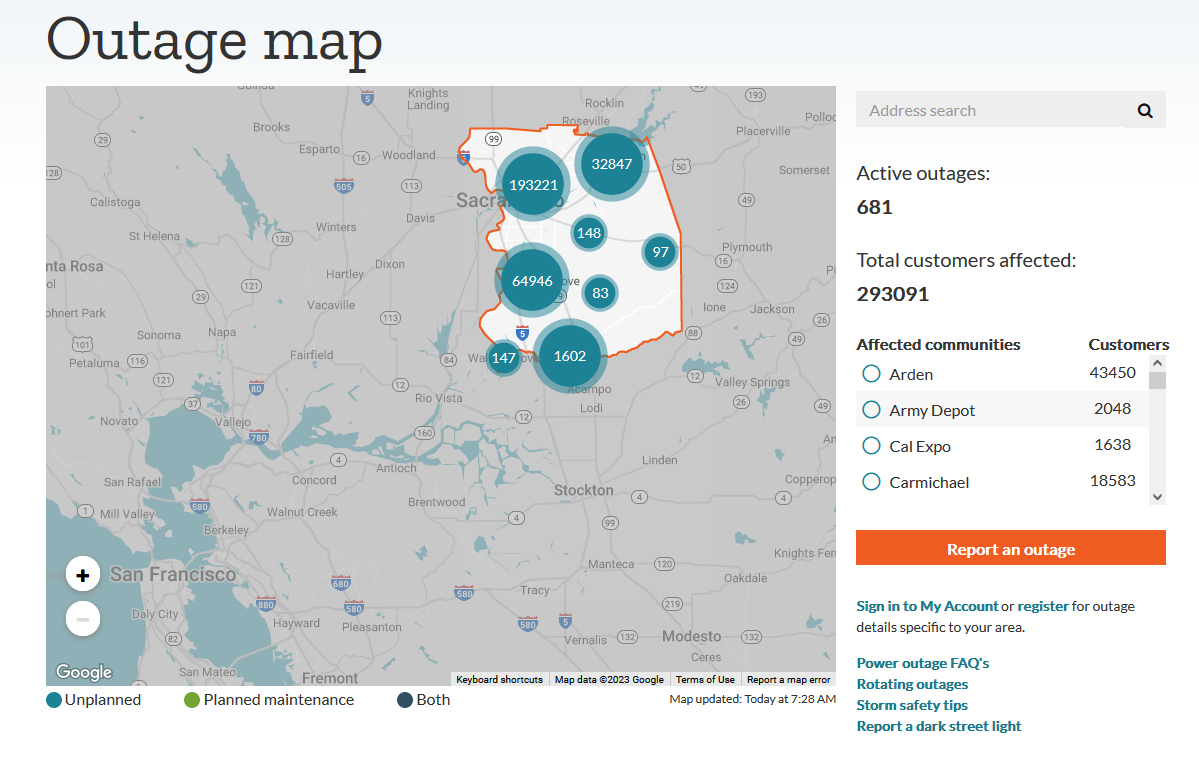
Task: Open the 64946 outage cluster marker
Action: (532, 281)
